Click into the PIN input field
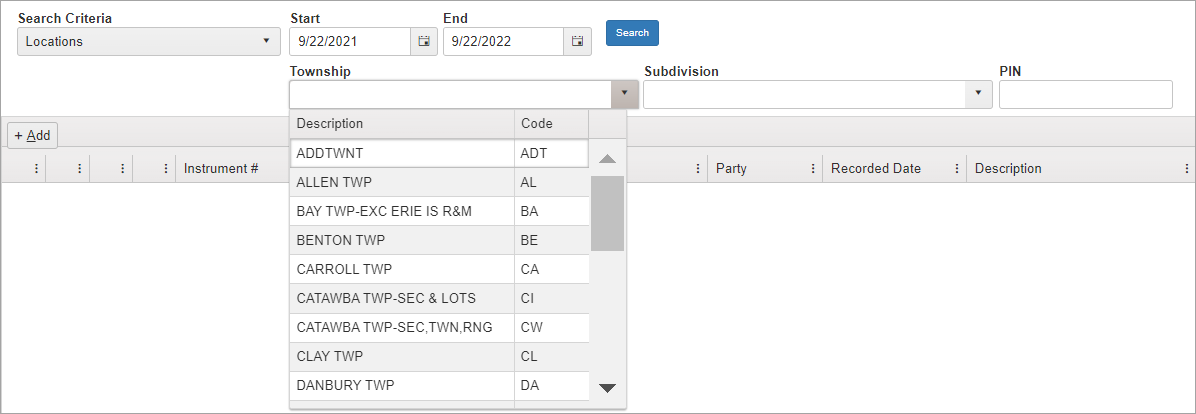The height and width of the screenshot is (414, 1196). pos(1085,95)
